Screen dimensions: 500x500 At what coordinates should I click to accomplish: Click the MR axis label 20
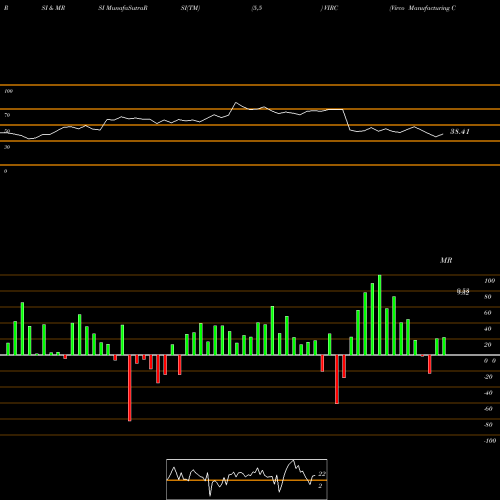tap(487, 345)
